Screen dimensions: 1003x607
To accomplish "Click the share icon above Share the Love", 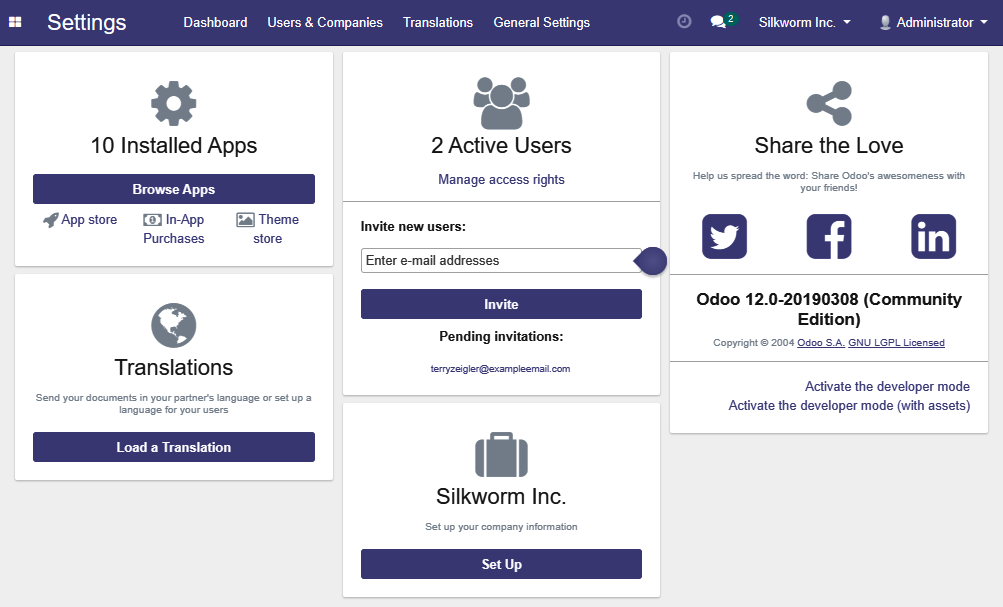I will pos(829,103).
